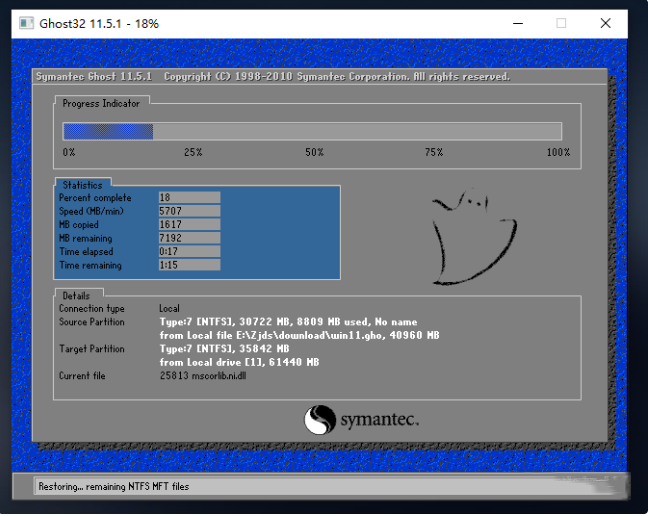The height and width of the screenshot is (516, 648).
Task: Click the 'Time elapsed' label
Action: [x=86, y=252]
